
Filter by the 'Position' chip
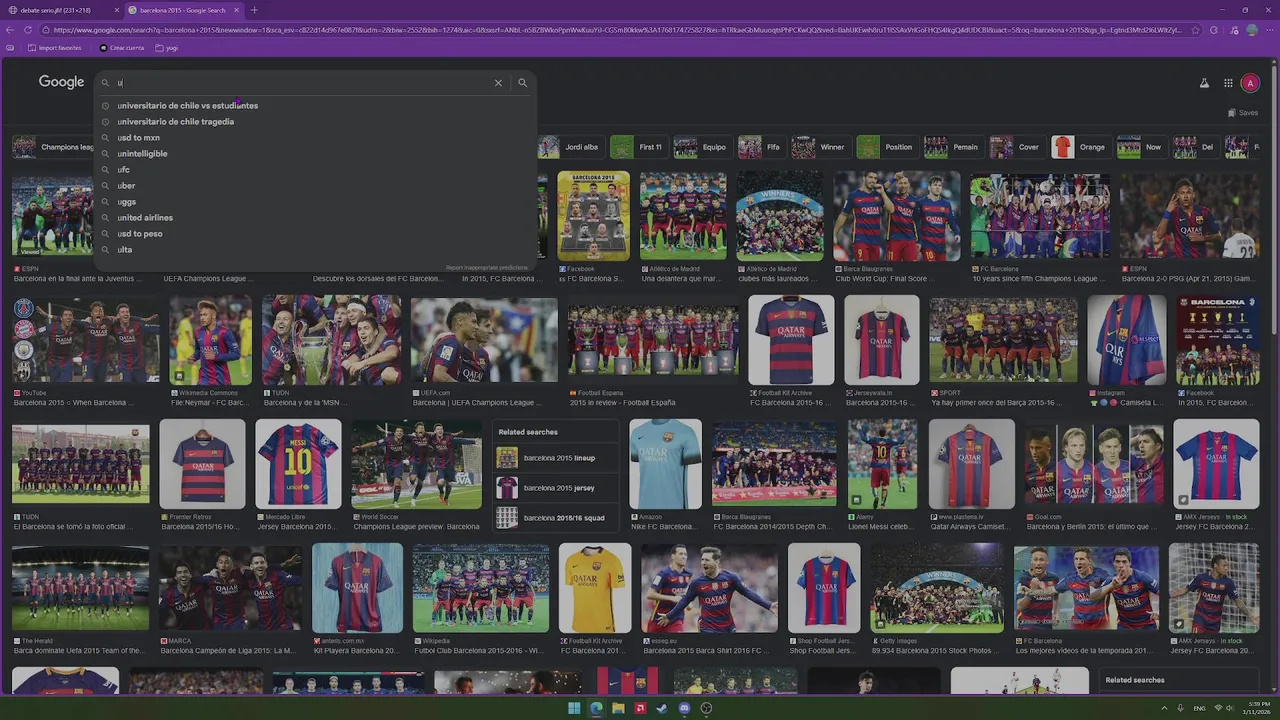(886, 147)
